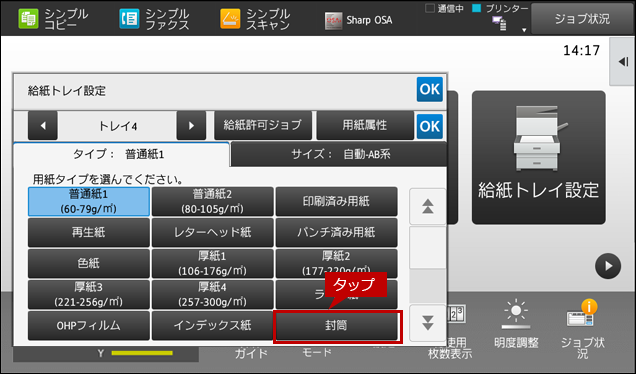Screen dimensions: 636x374
Task: Switch to the サイズ tab
Action: (340, 154)
